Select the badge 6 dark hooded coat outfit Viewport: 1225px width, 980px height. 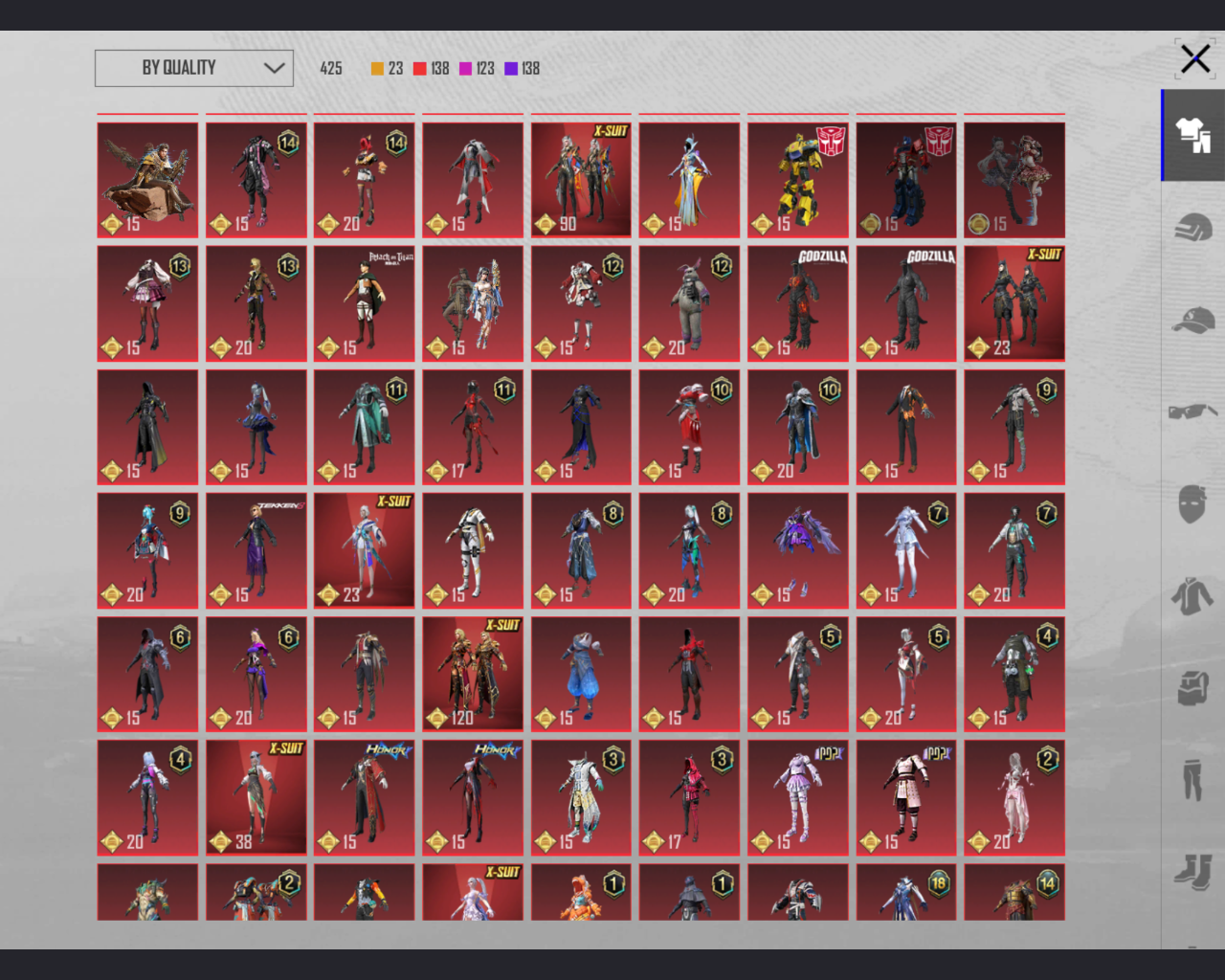click(147, 674)
